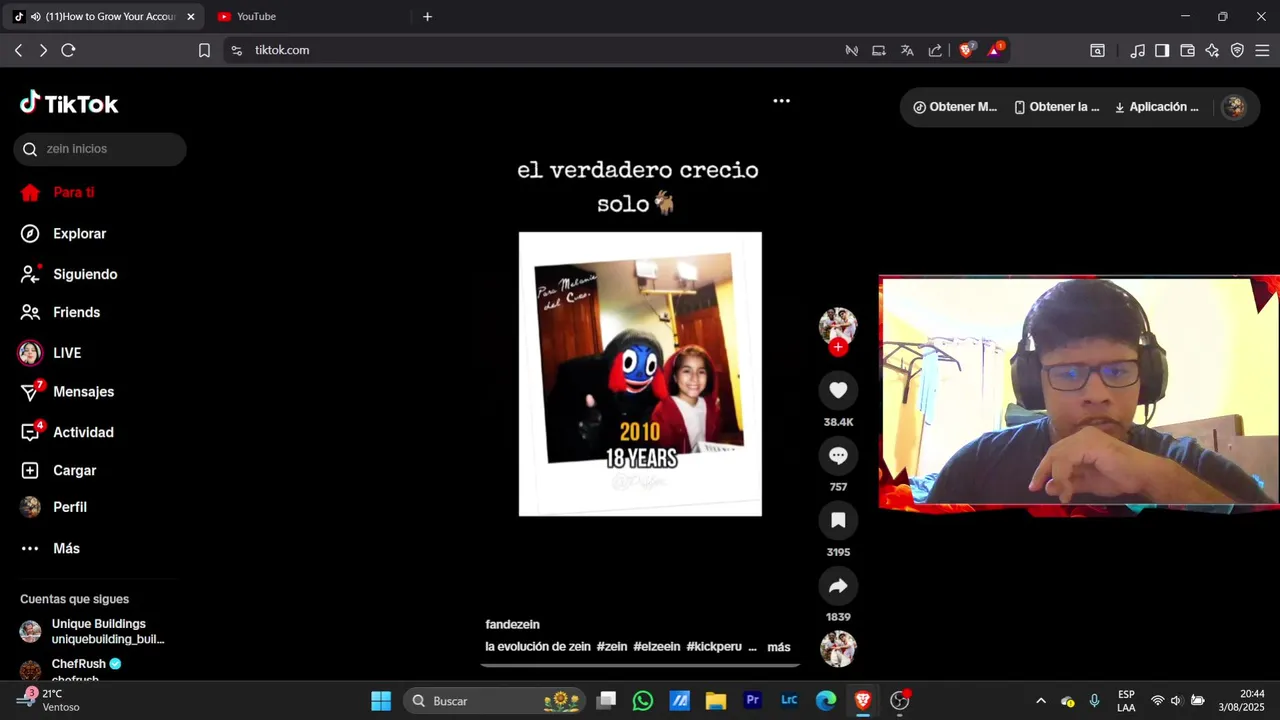Switch to the YouTube tab
Image resolution: width=1280 pixels, height=720 pixels.
coord(256,16)
